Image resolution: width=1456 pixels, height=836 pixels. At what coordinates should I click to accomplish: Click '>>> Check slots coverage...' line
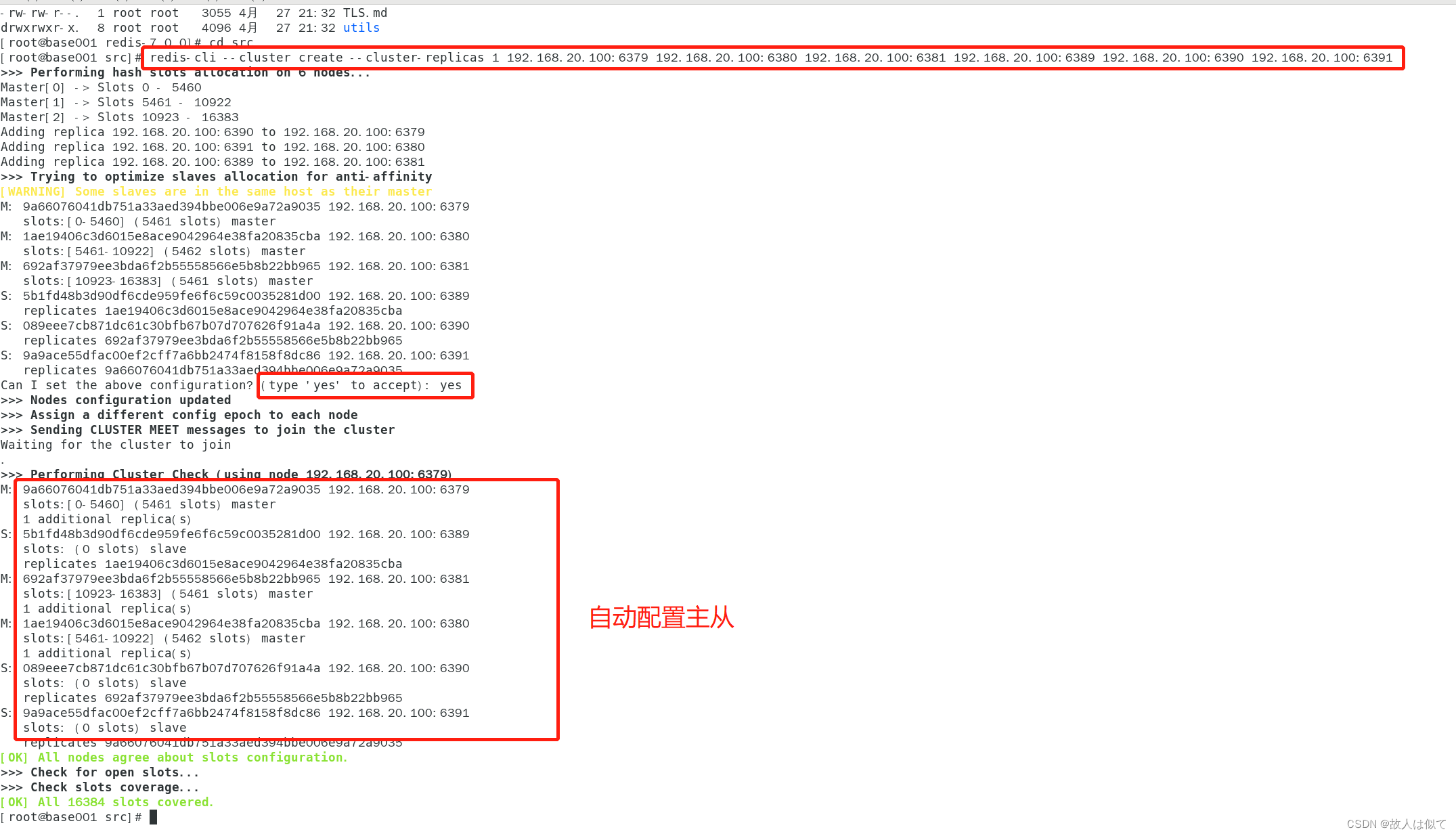[x=100, y=787]
